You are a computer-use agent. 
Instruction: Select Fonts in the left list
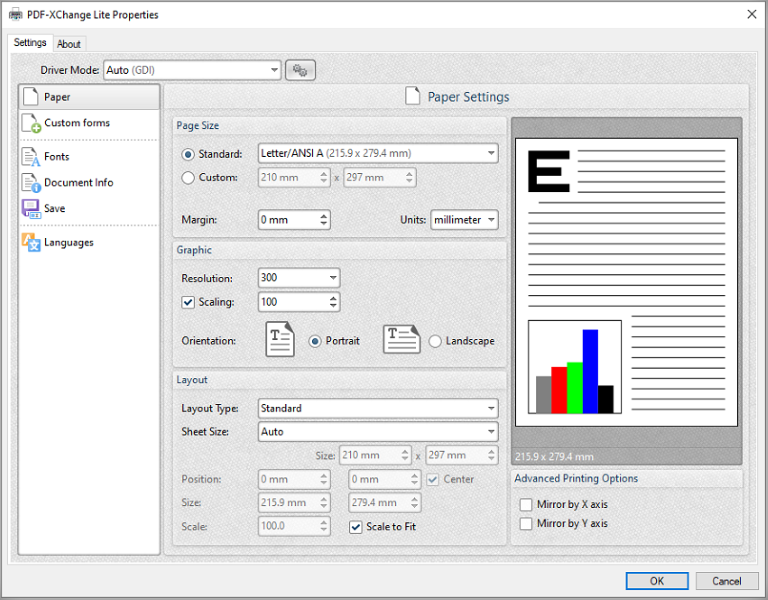89,157
